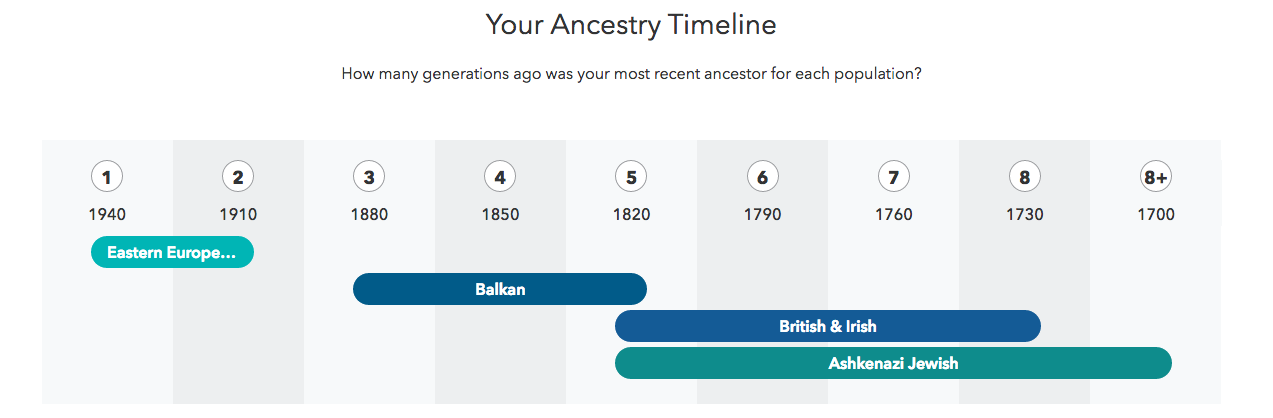Click the generation 5 circle marker
Screen dimensions: 1273x418
pos(631,178)
